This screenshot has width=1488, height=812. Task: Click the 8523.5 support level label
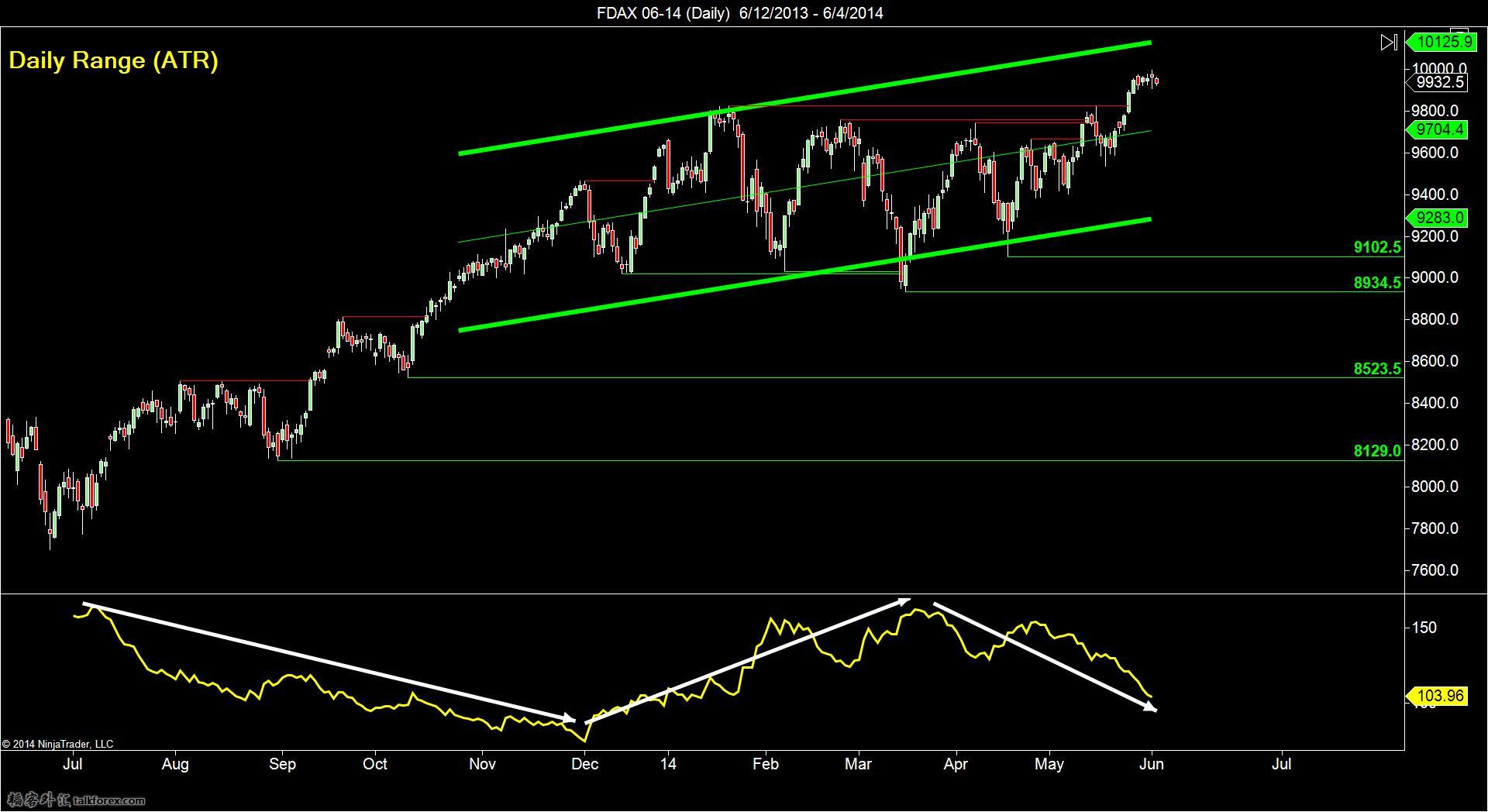1377,369
